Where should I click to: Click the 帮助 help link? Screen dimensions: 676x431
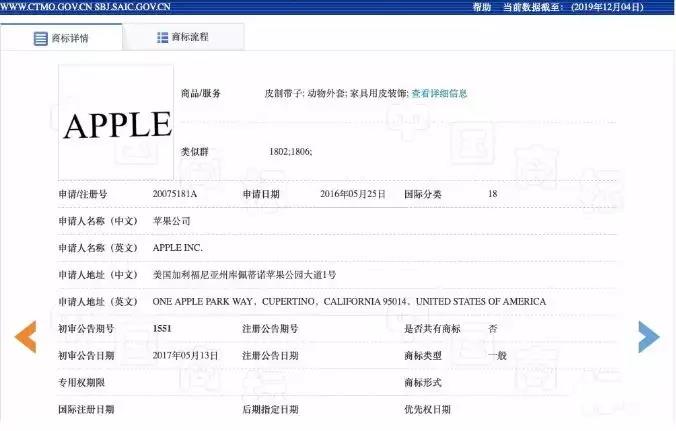tap(482, 7)
